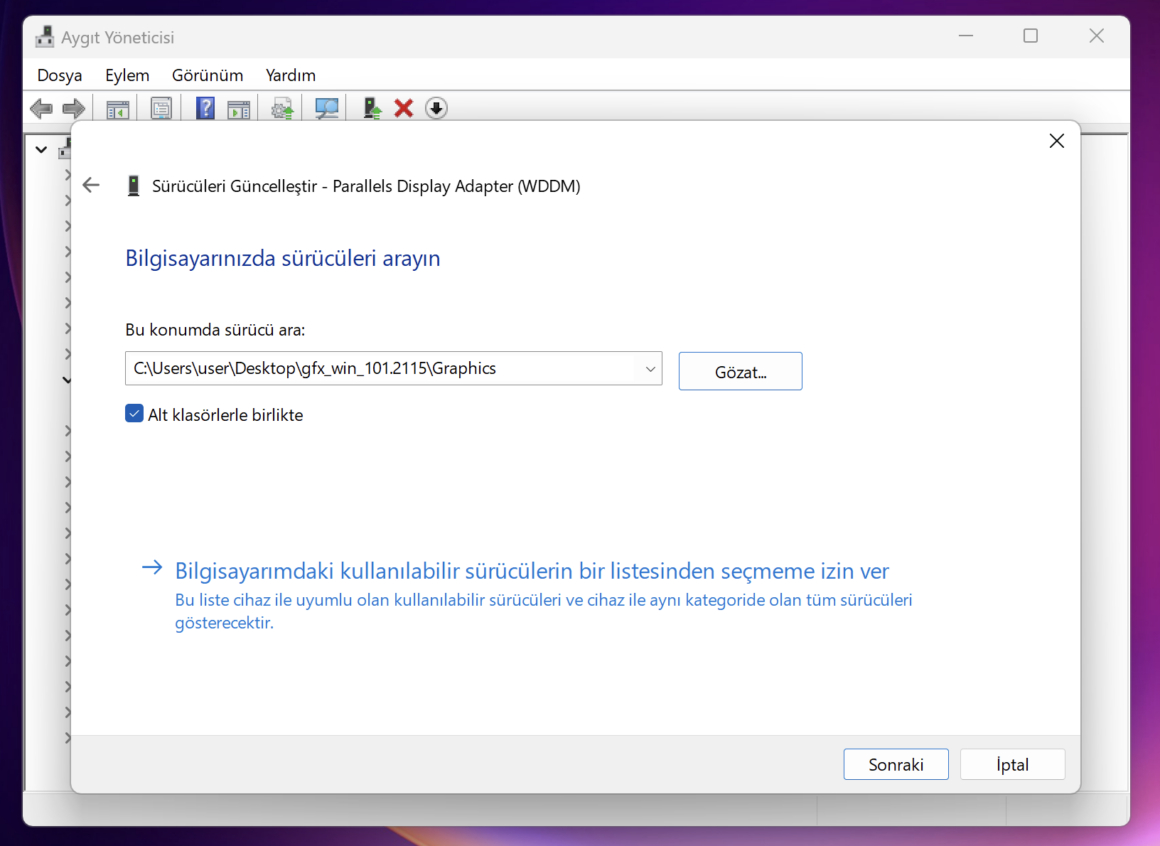Click the Add driver green-arrow icon
This screenshot has height=846, width=1160.
[372, 108]
